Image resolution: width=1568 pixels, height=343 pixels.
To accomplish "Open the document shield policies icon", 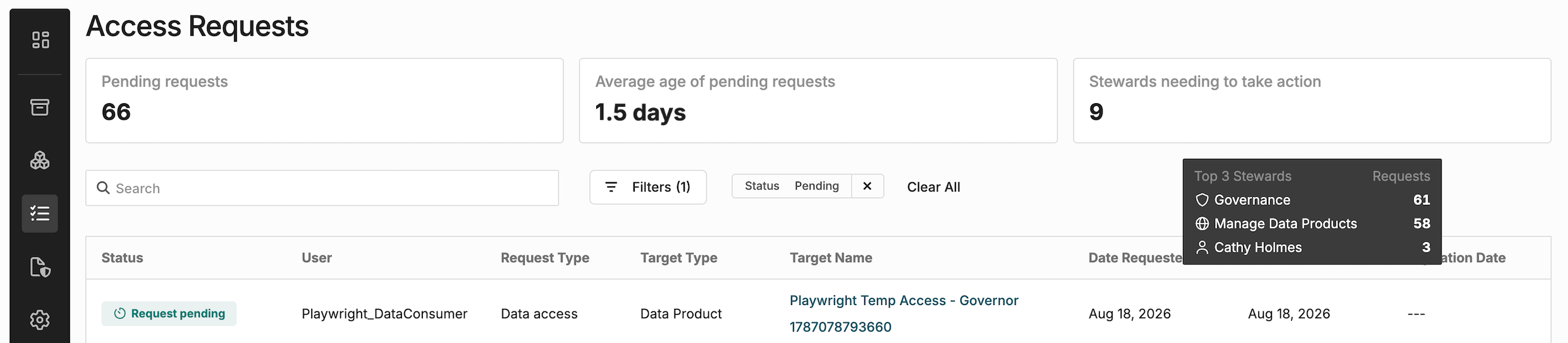I will [40, 267].
